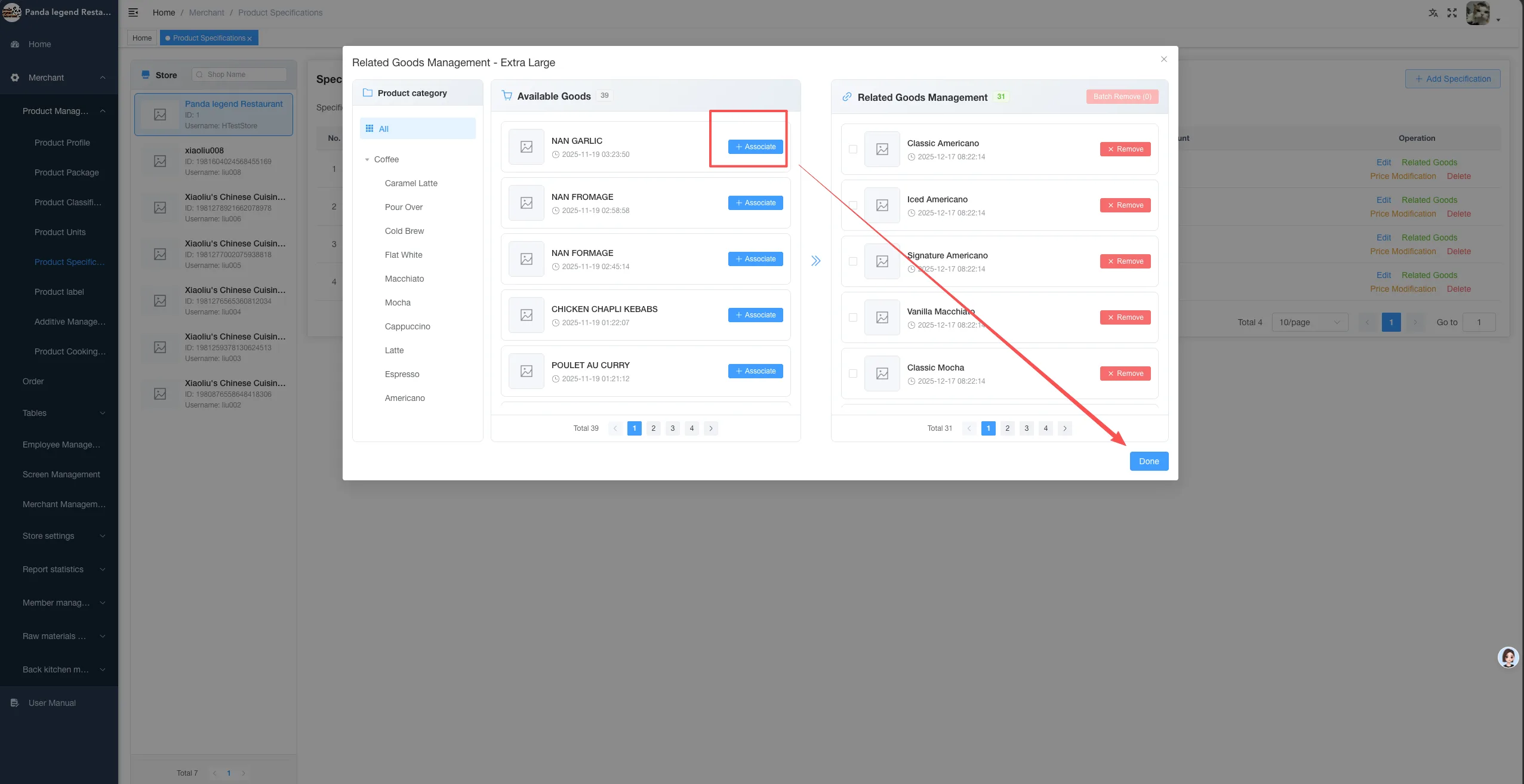Click next page arrow in Related Goods
Viewport: 1524px width, 784px height.
pos(1064,428)
